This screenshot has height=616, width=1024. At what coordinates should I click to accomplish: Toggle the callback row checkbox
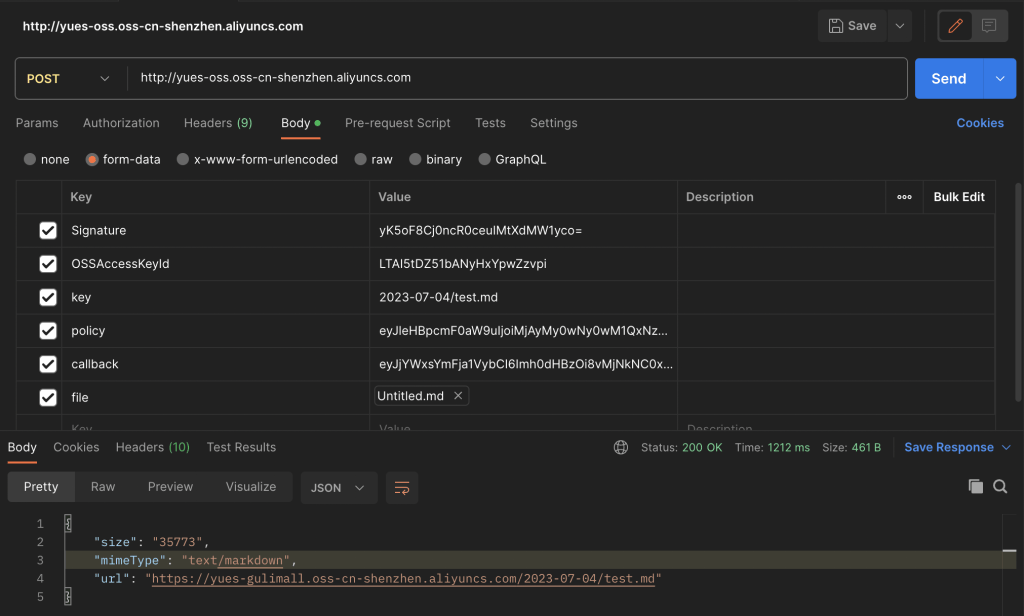[47, 364]
